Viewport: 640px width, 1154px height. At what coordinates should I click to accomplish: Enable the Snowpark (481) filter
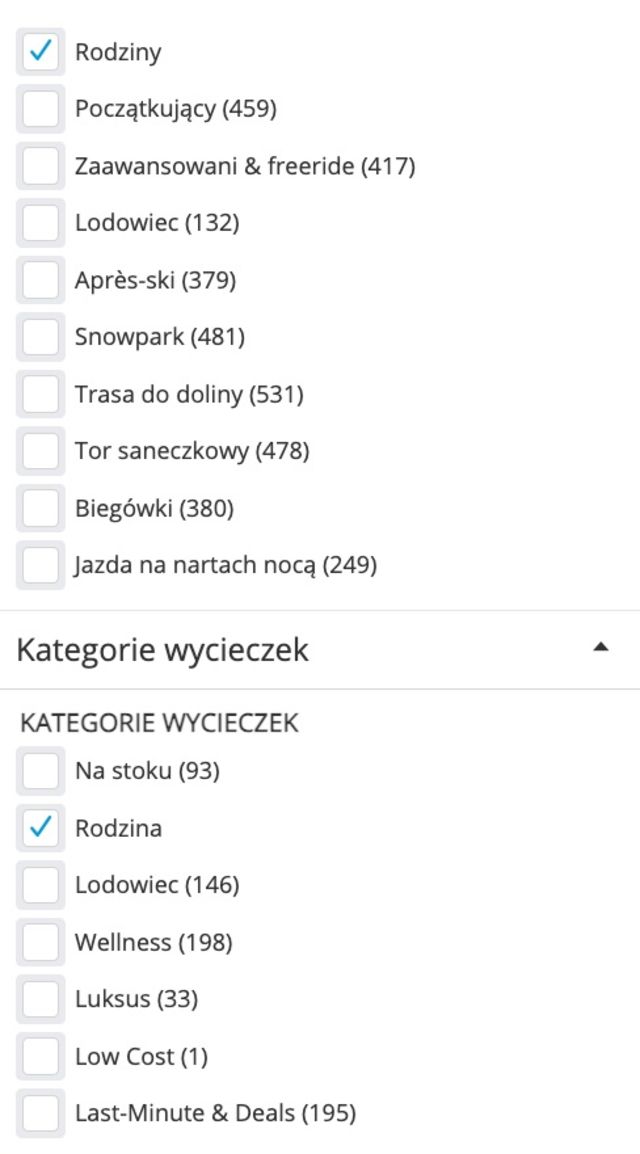[x=40, y=337]
